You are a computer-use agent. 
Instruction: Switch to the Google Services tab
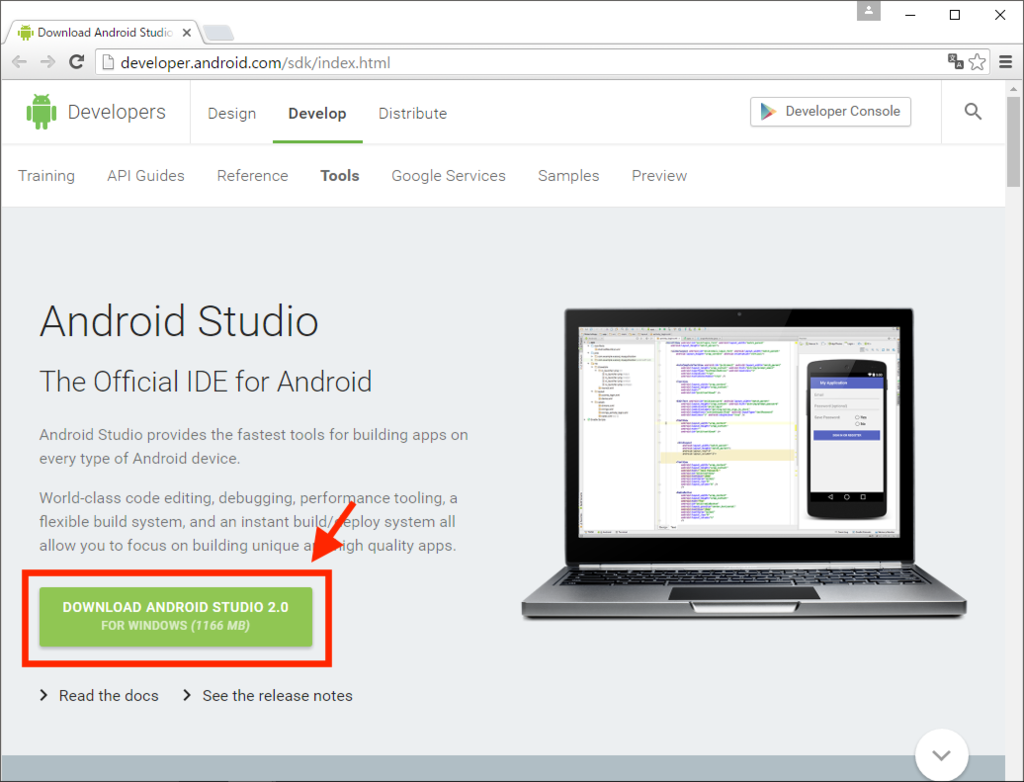(x=449, y=176)
